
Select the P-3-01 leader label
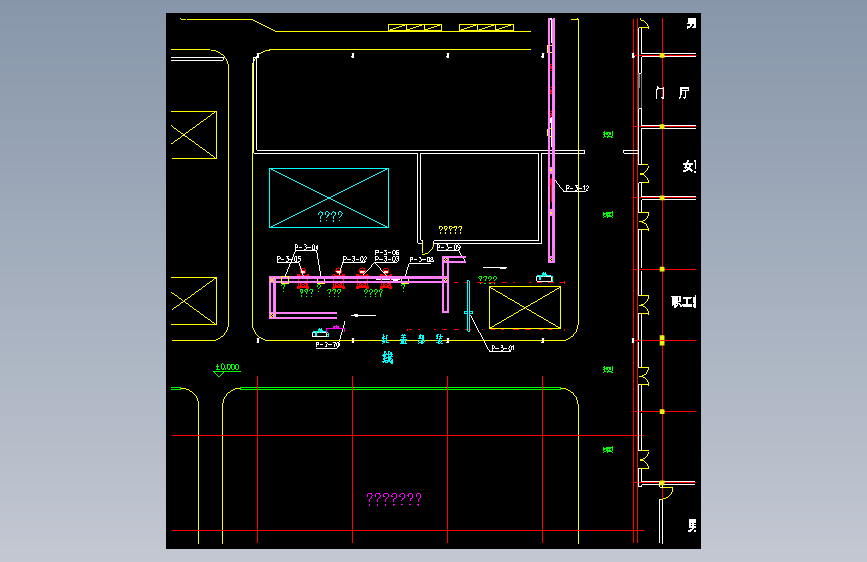[x=503, y=348]
